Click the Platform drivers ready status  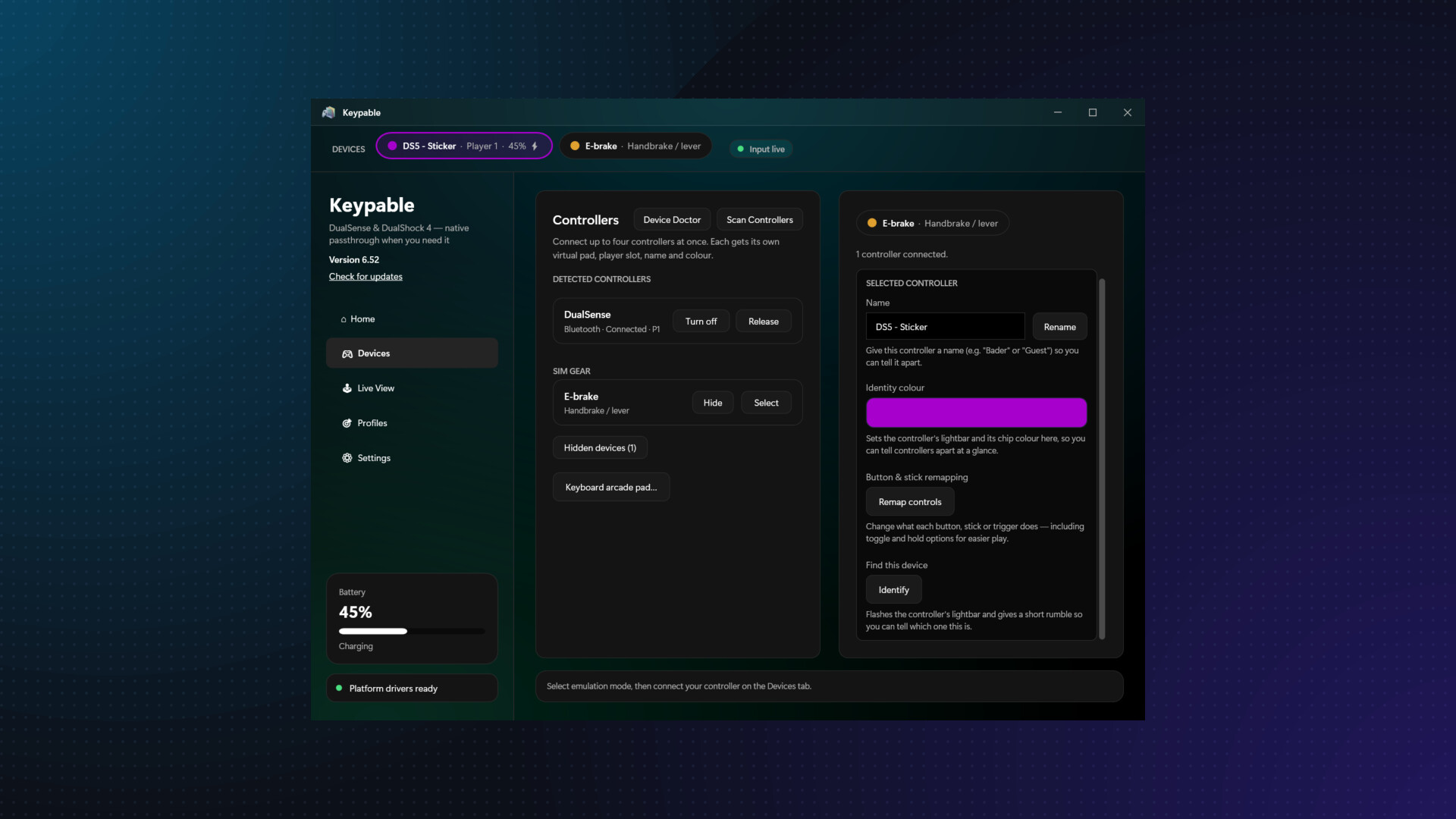[x=412, y=689]
